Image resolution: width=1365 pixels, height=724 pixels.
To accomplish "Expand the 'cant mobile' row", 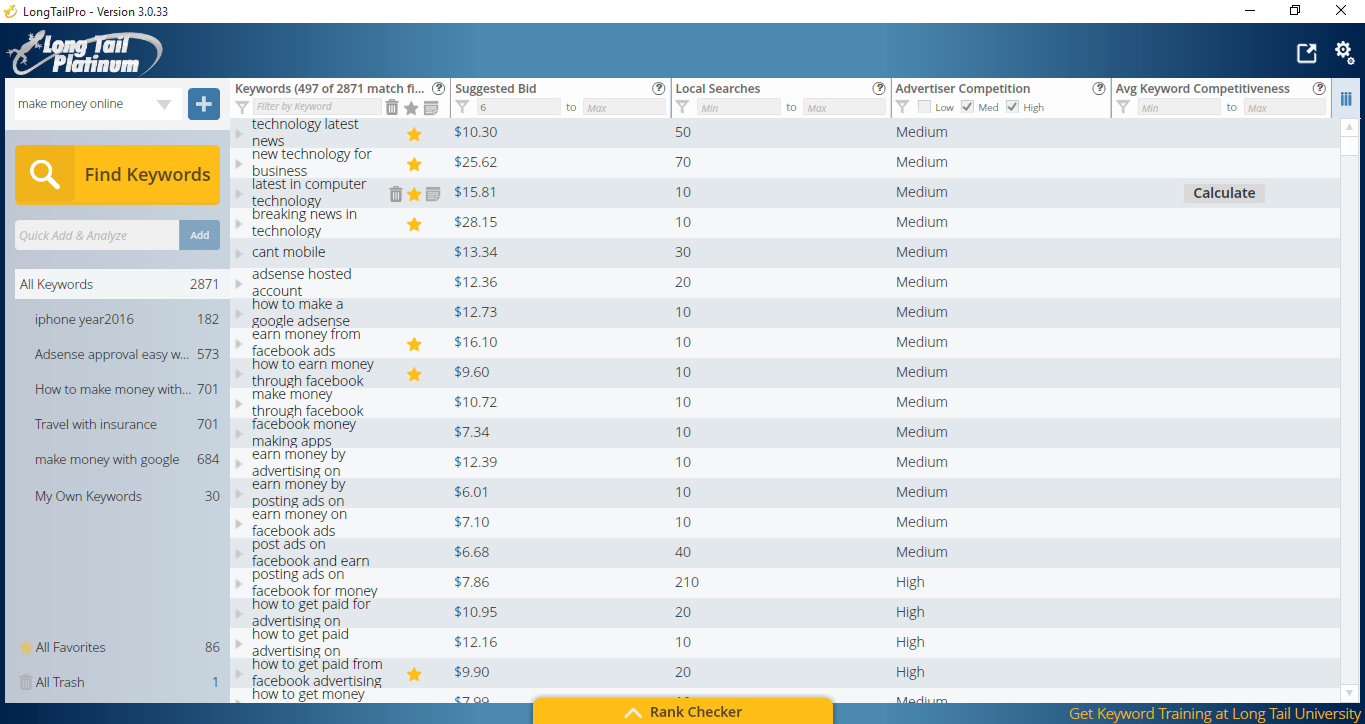I will point(239,253).
